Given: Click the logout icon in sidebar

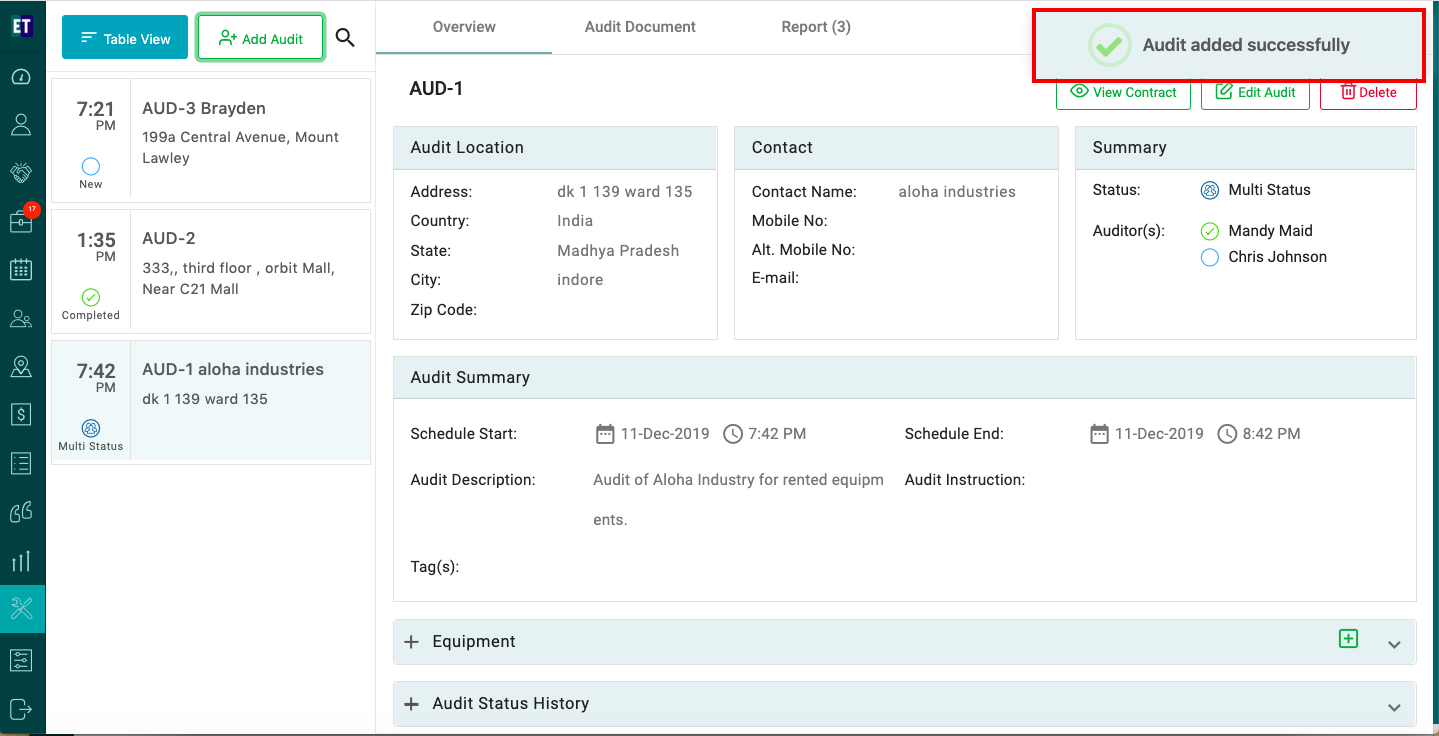Looking at the screenshot, I should (21, 709).
